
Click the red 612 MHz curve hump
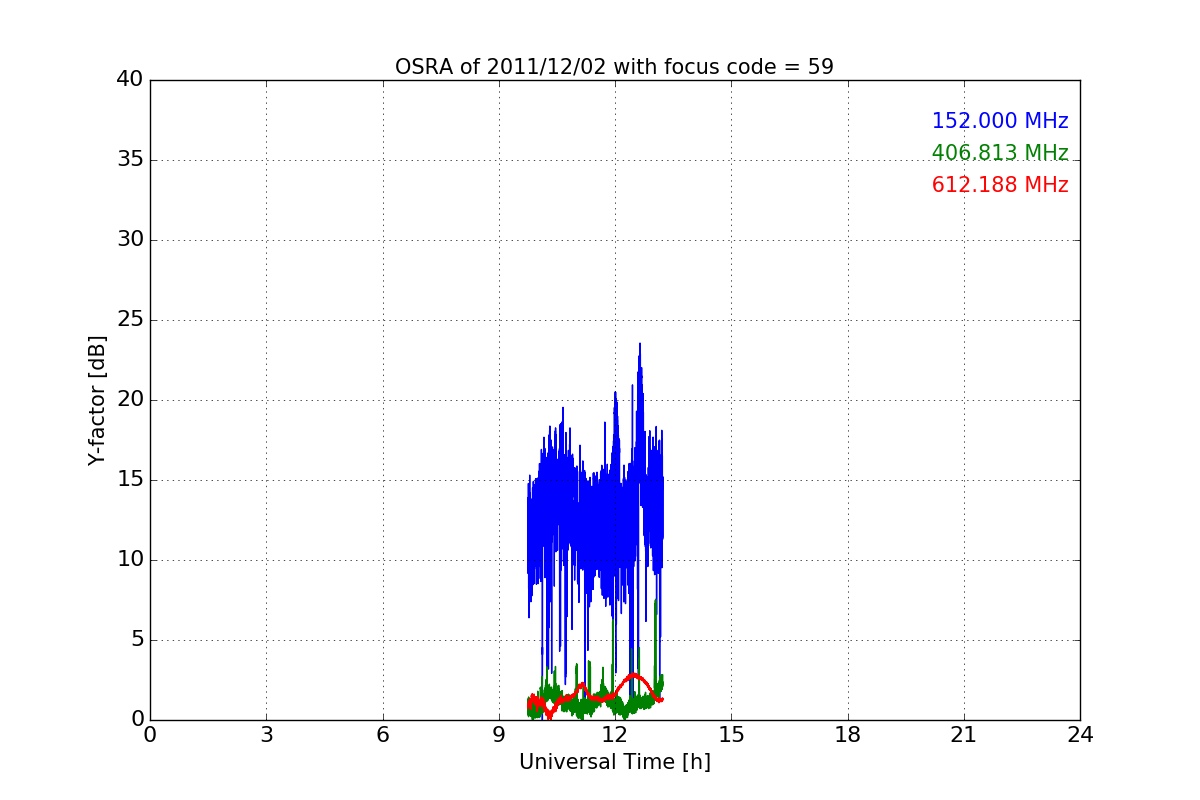tap(633, 676)
